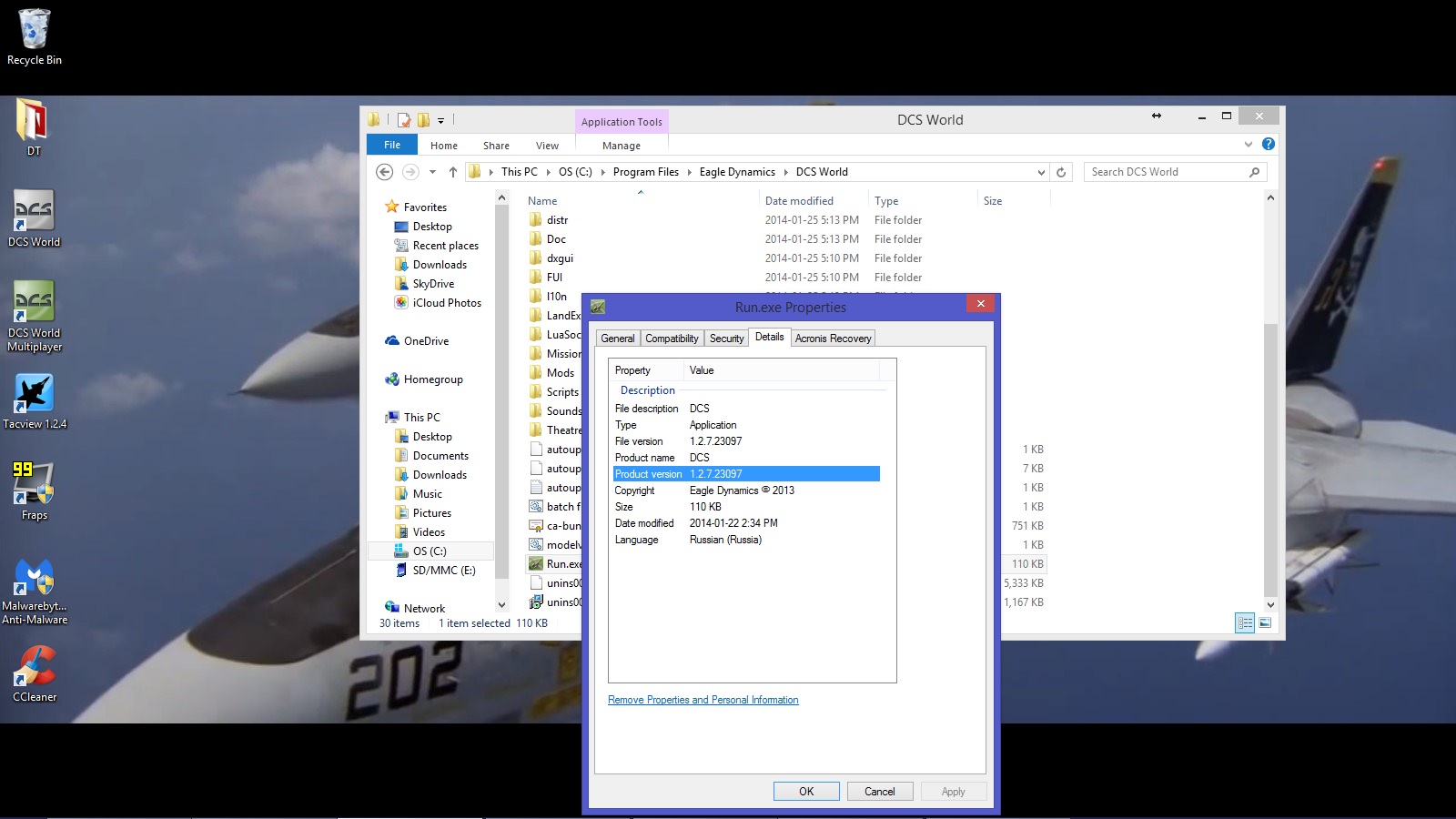Click the Explorer back arrow button

click(385, 172)
